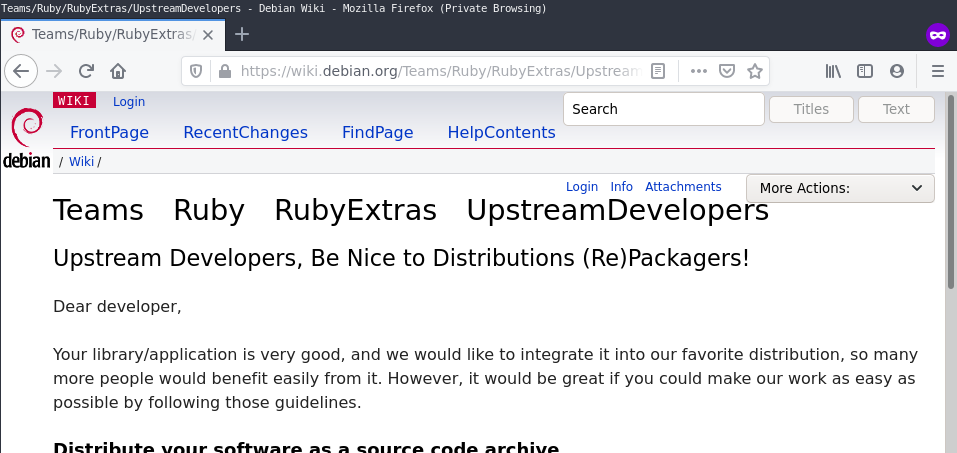Open a new tab with plus button

click(x=242, y=34)
